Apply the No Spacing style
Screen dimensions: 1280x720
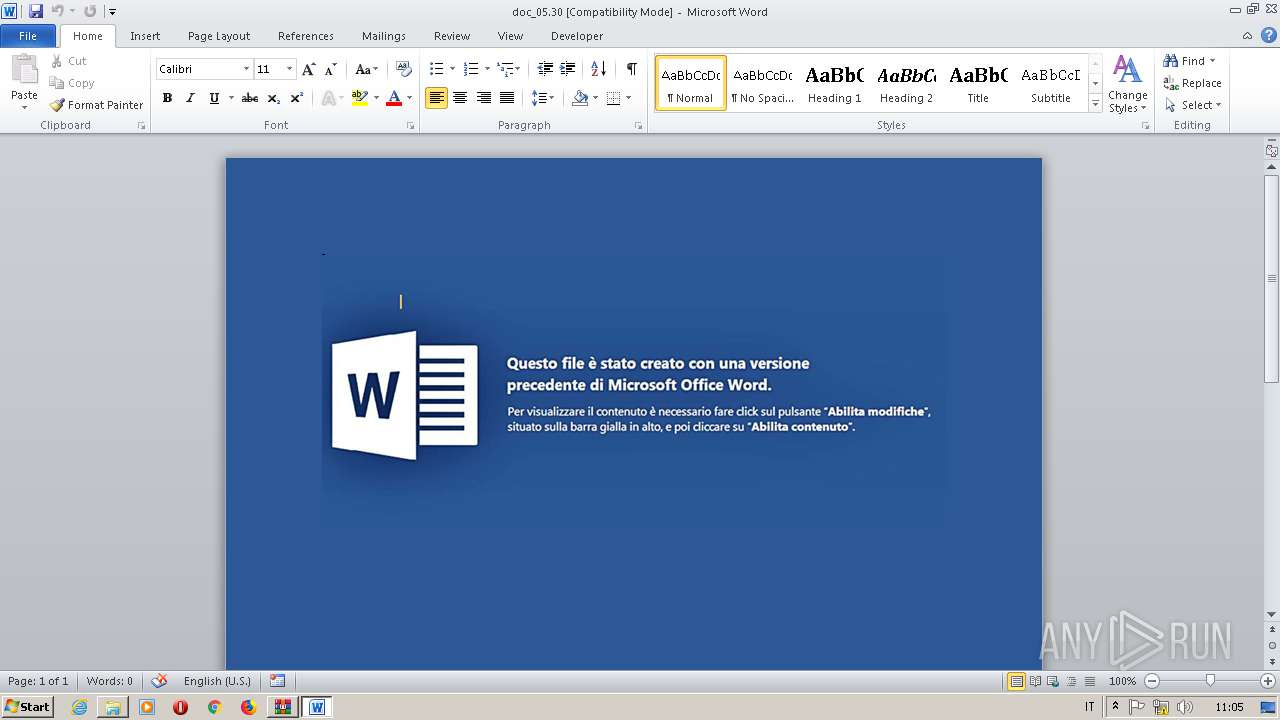(762, 83)
